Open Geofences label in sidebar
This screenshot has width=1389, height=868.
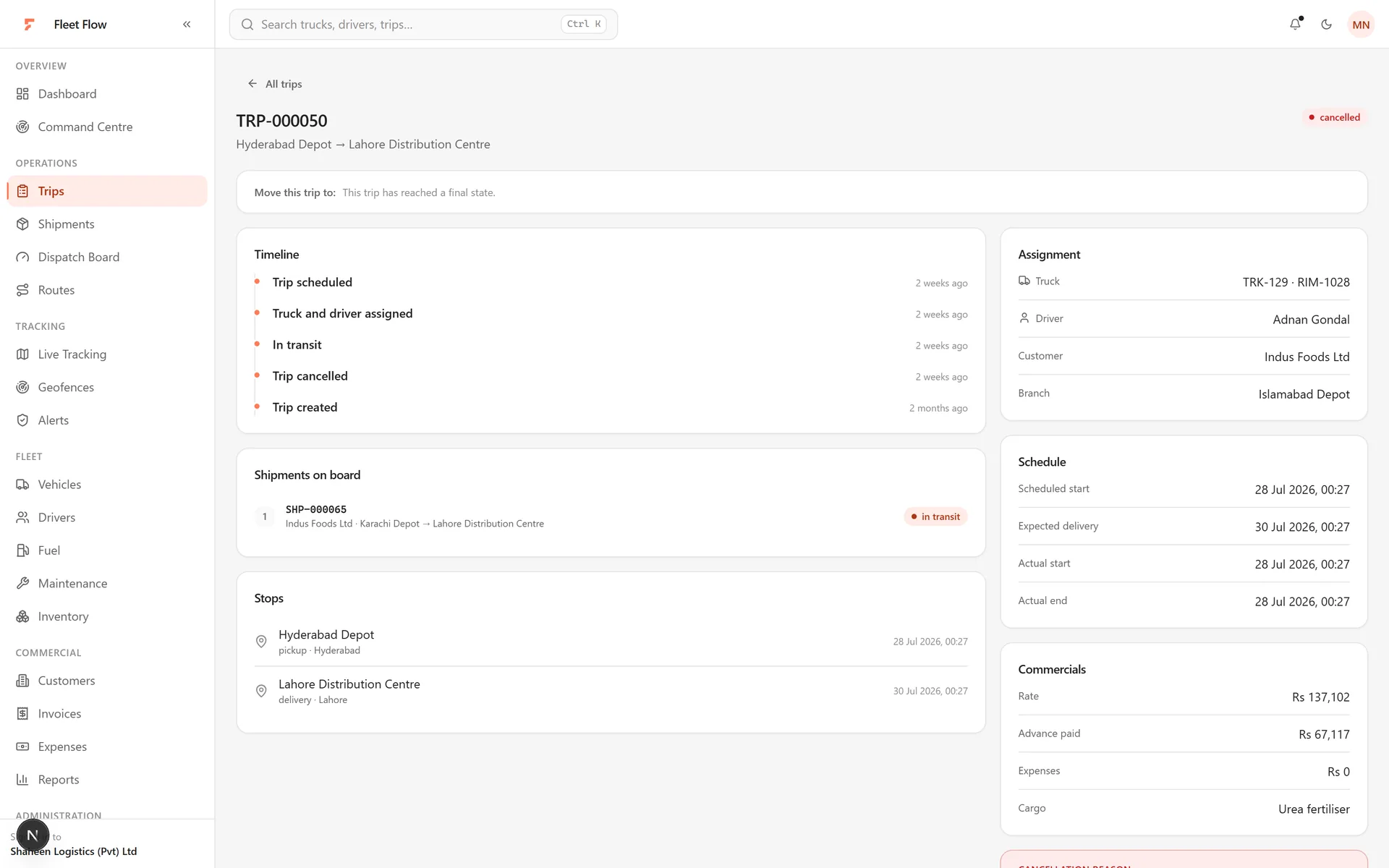click(x=66, y=388)
